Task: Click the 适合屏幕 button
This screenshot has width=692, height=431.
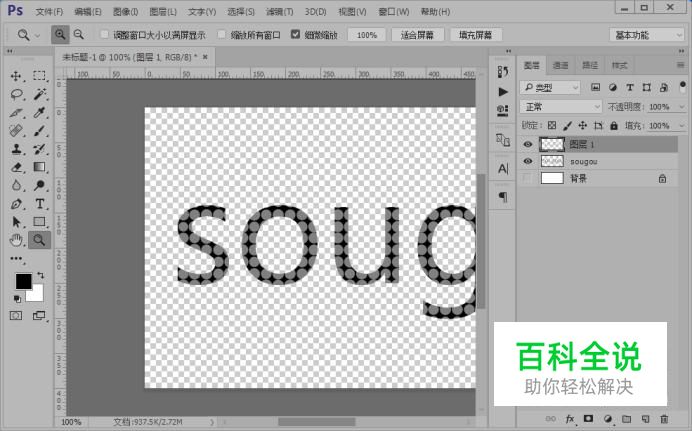Action: click(417, 35)
